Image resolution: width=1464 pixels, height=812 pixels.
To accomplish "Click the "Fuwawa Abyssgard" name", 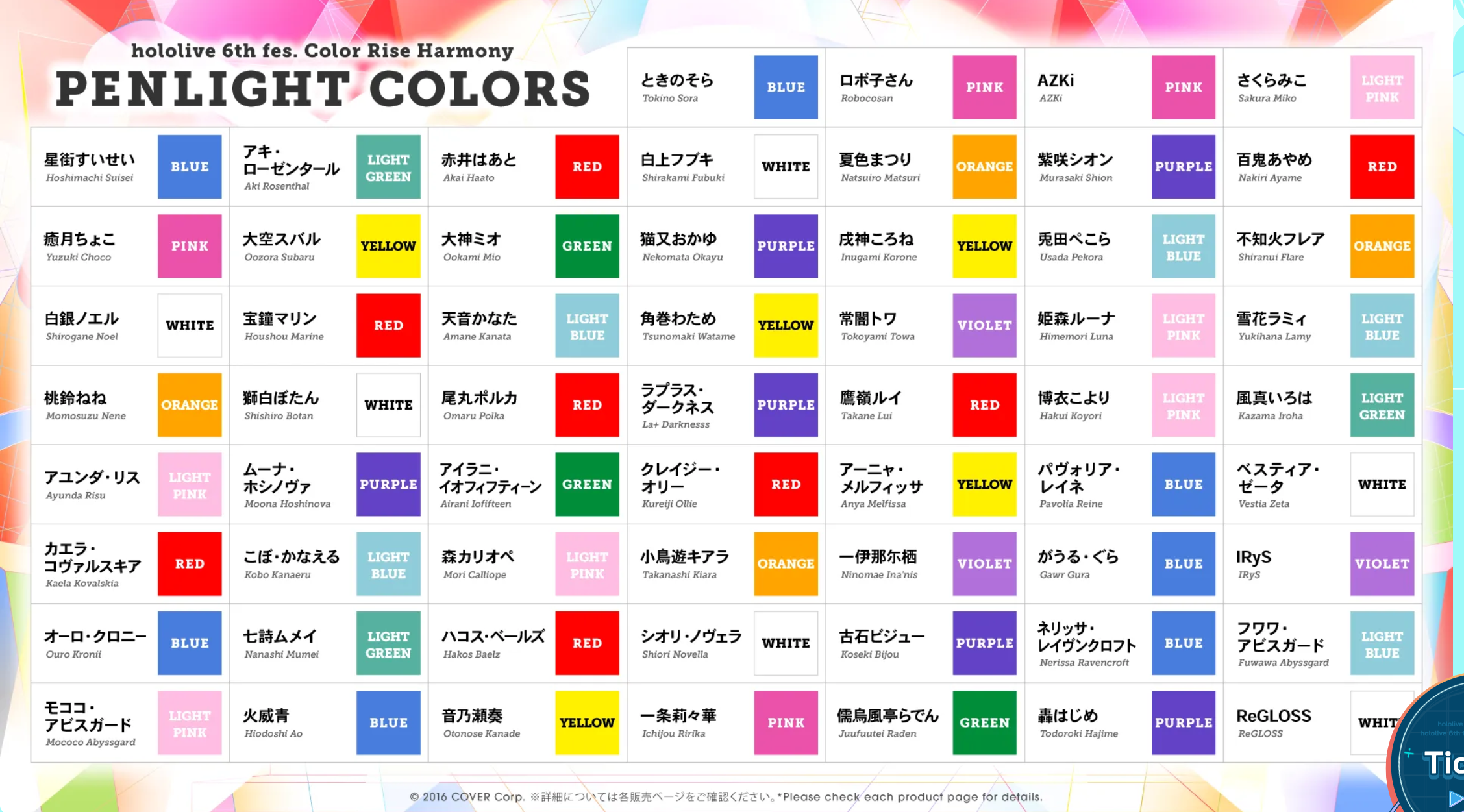I will click(x=1284, y=663).
